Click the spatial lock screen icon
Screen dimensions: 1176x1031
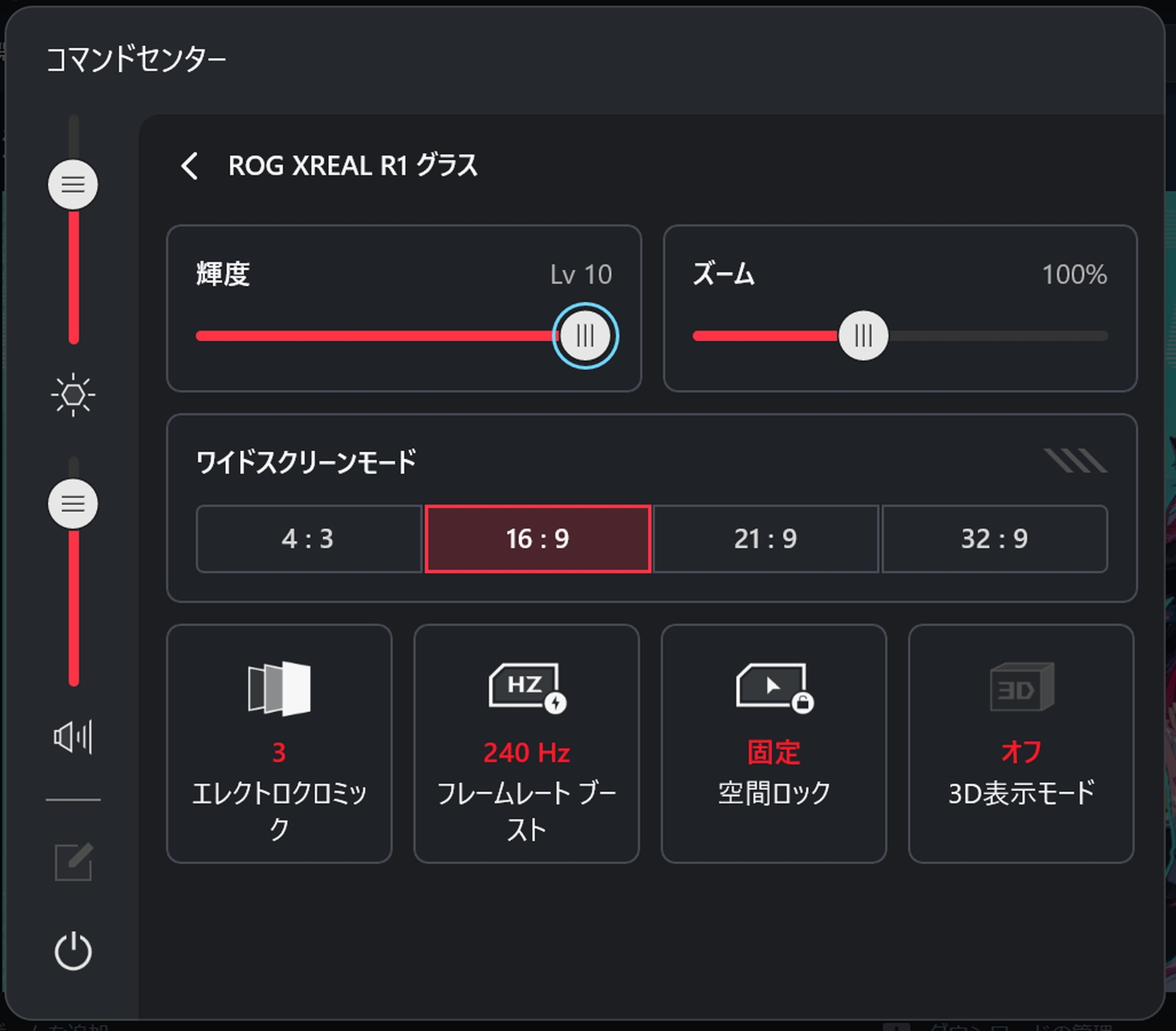click(774, 688)
